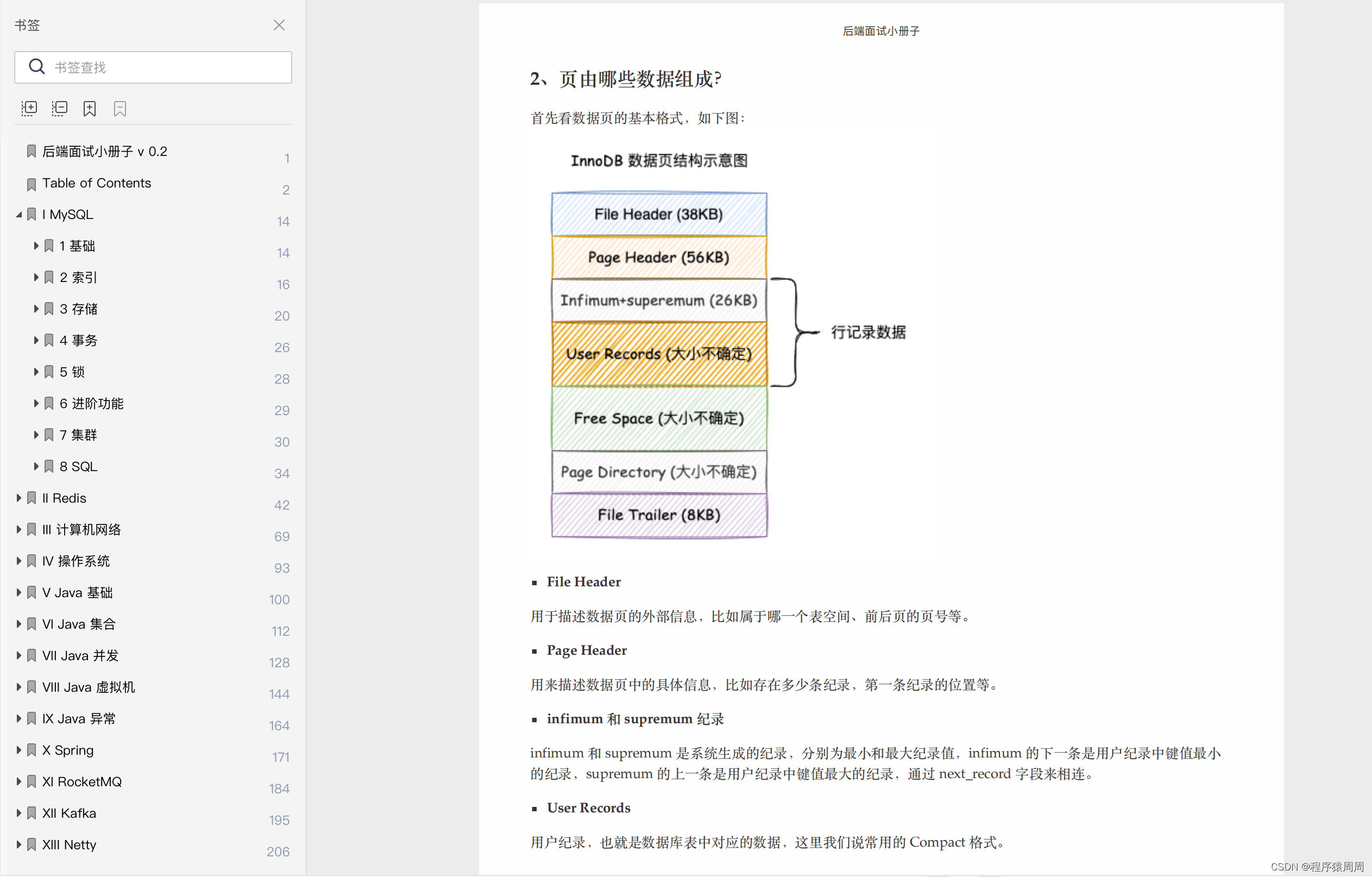Click the delete bookmark icon
Screen dimensions: 1372x877
click(119, 108)
